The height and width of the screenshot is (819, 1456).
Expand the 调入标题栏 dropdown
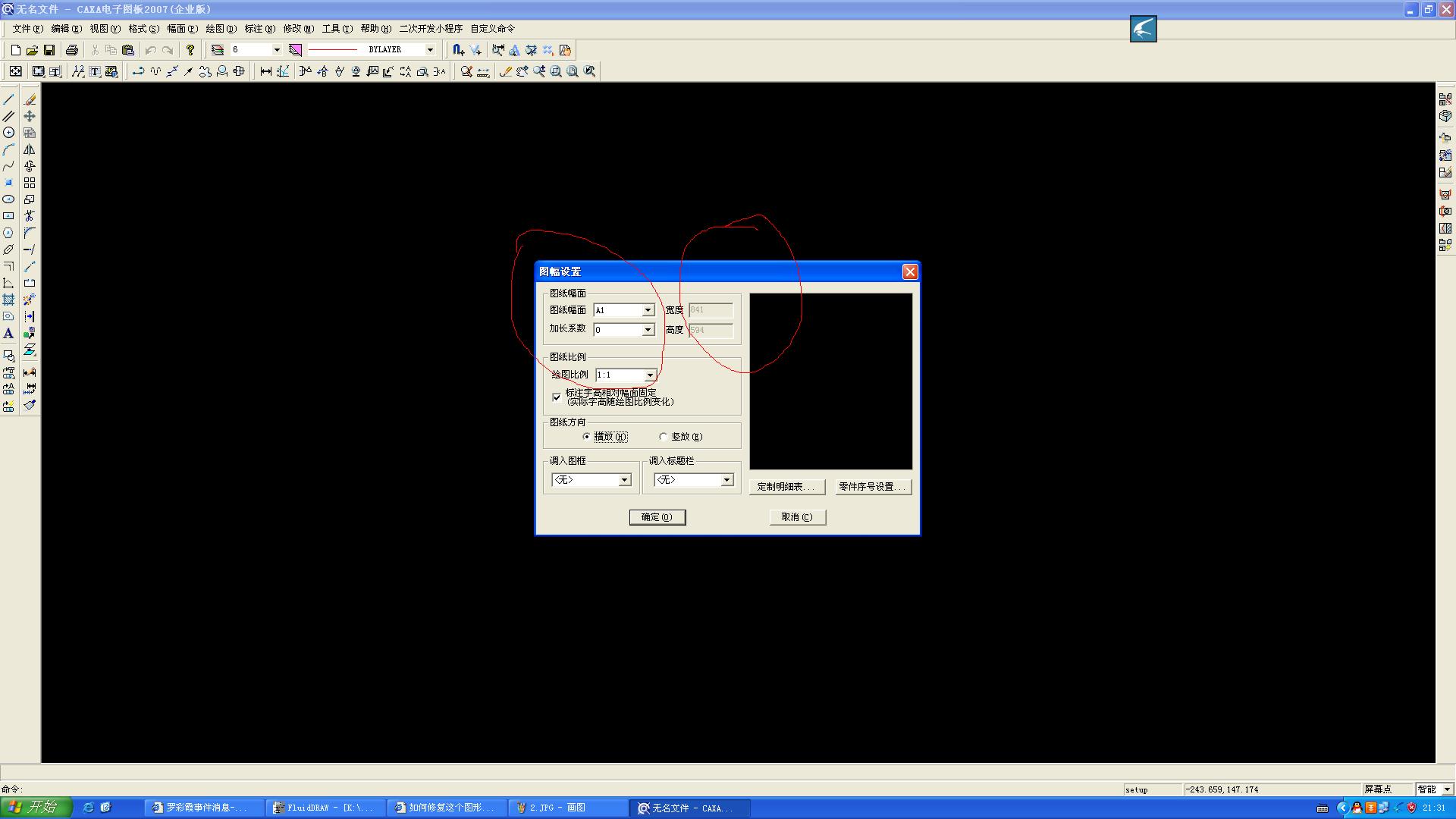click(726, 480)
